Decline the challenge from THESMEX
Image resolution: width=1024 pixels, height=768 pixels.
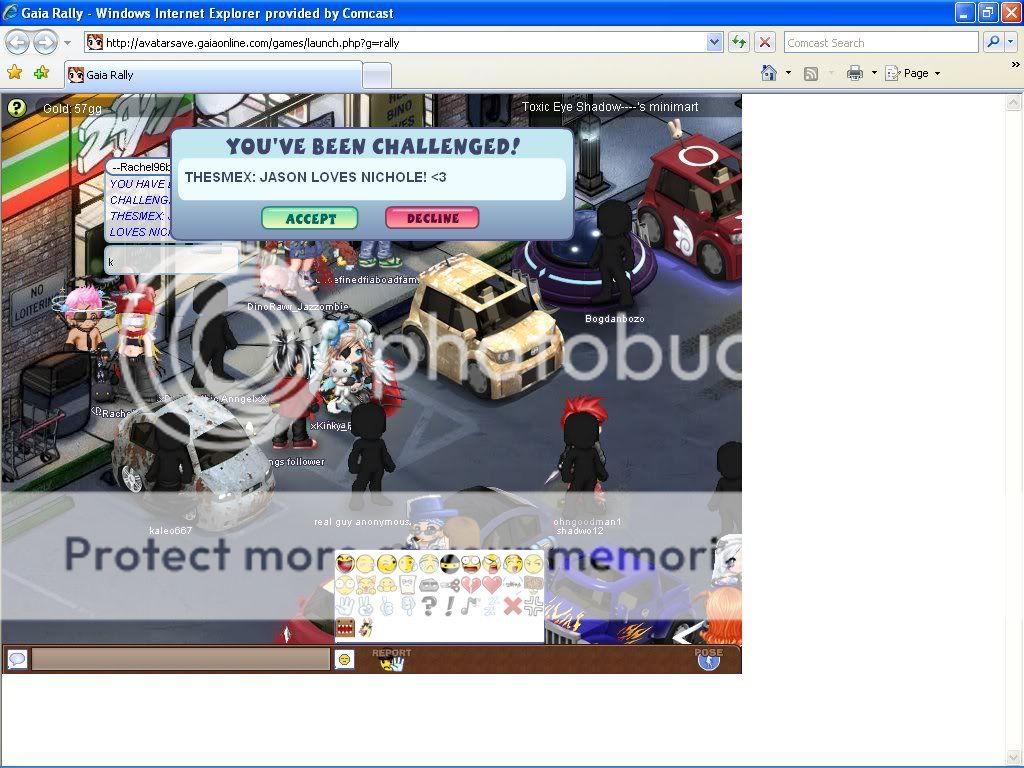pyautogui.click(x=432, y=218)
